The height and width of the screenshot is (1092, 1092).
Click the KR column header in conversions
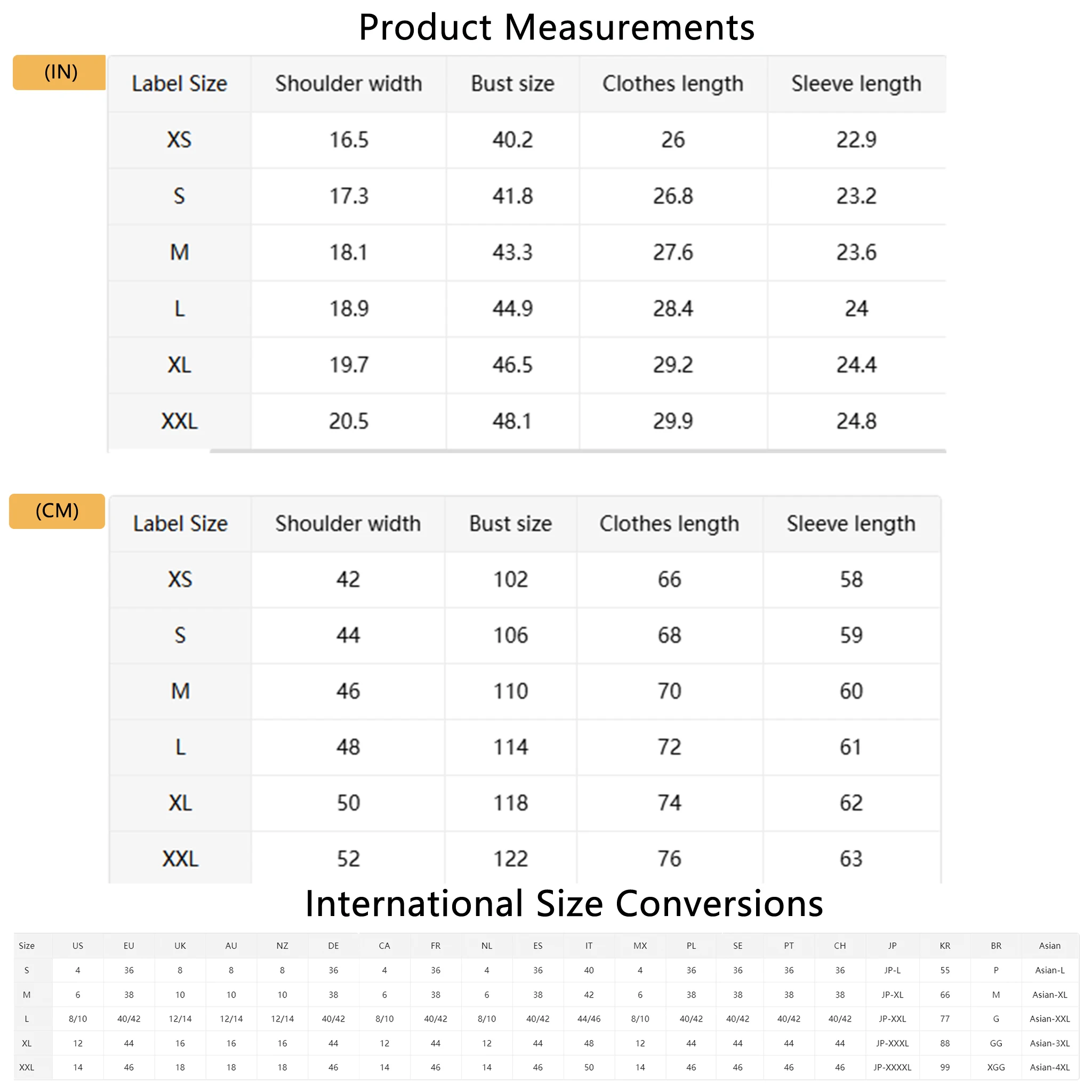[944, 945]
